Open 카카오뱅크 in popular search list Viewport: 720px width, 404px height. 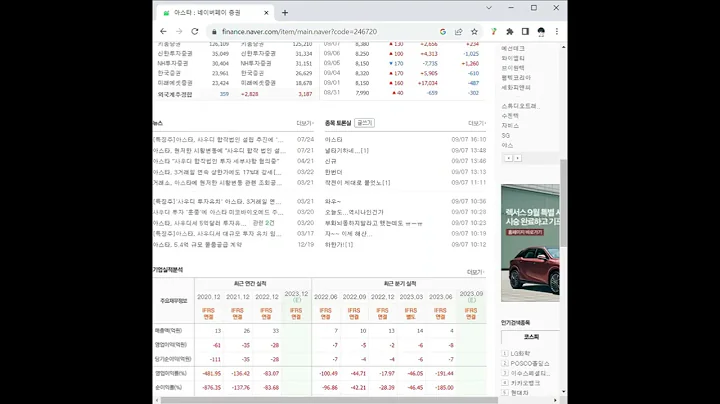coord(525,383)
